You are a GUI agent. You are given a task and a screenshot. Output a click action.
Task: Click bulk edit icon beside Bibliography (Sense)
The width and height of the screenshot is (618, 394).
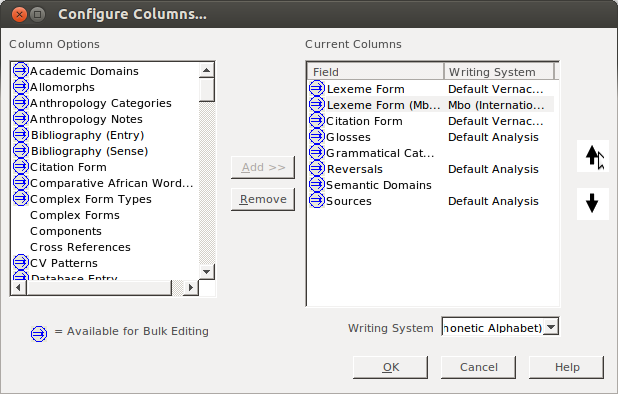click(x=20, y=151)
